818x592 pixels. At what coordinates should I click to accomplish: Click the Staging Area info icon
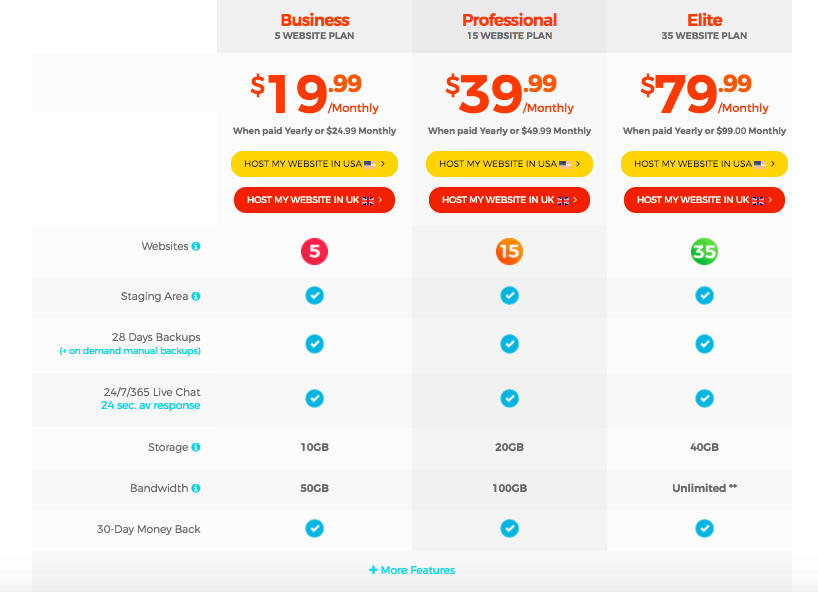[x=196, y=296]
